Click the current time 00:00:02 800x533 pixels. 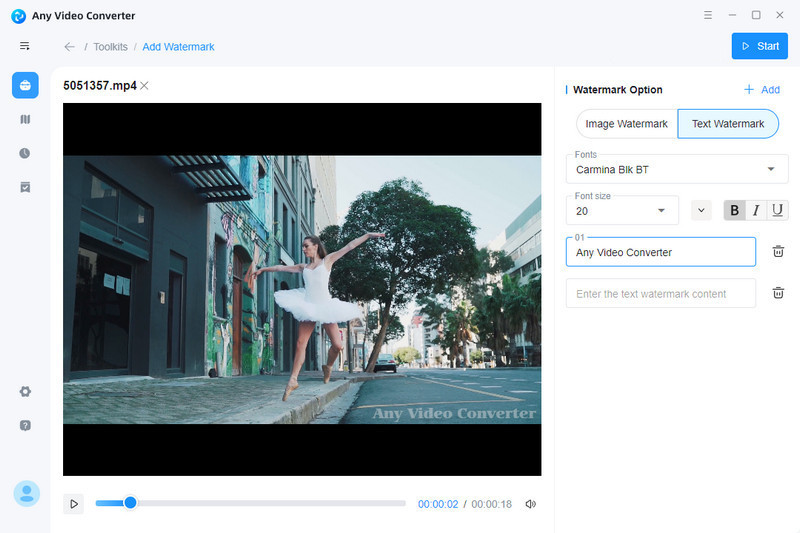438,504
